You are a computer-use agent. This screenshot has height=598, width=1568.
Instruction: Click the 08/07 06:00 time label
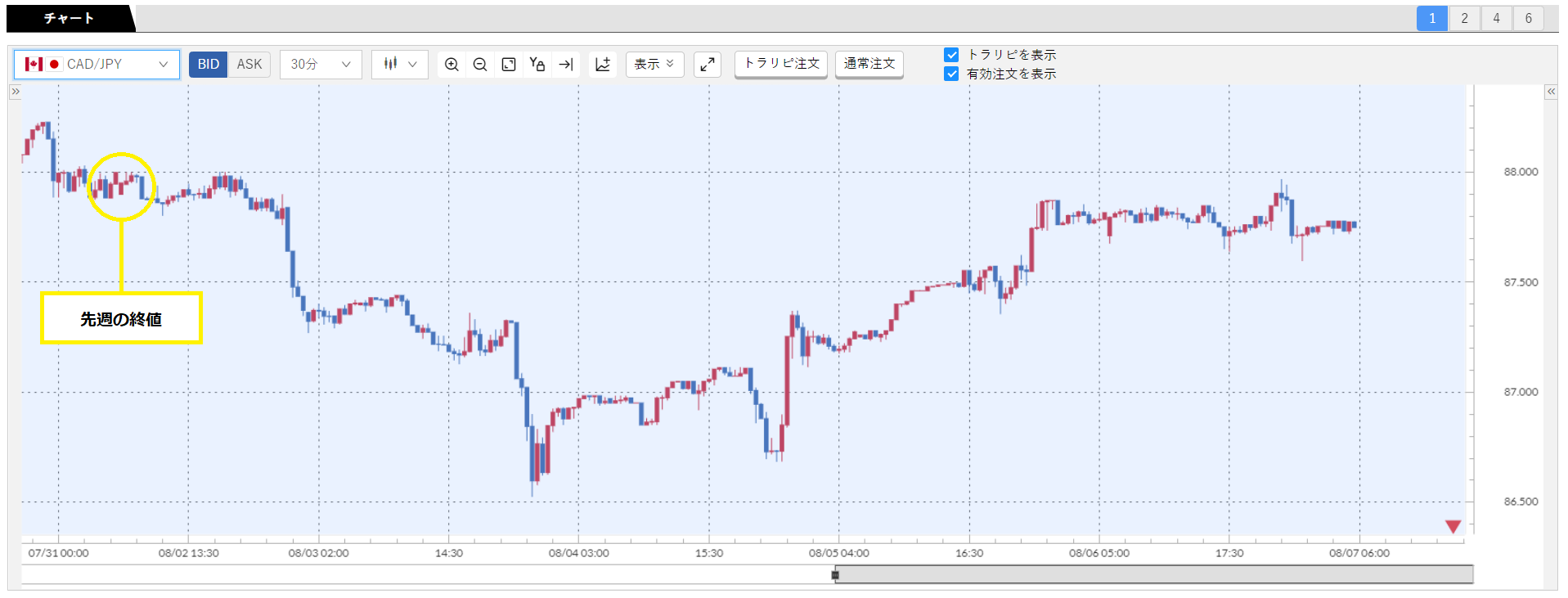click(x=1359, y=553)
